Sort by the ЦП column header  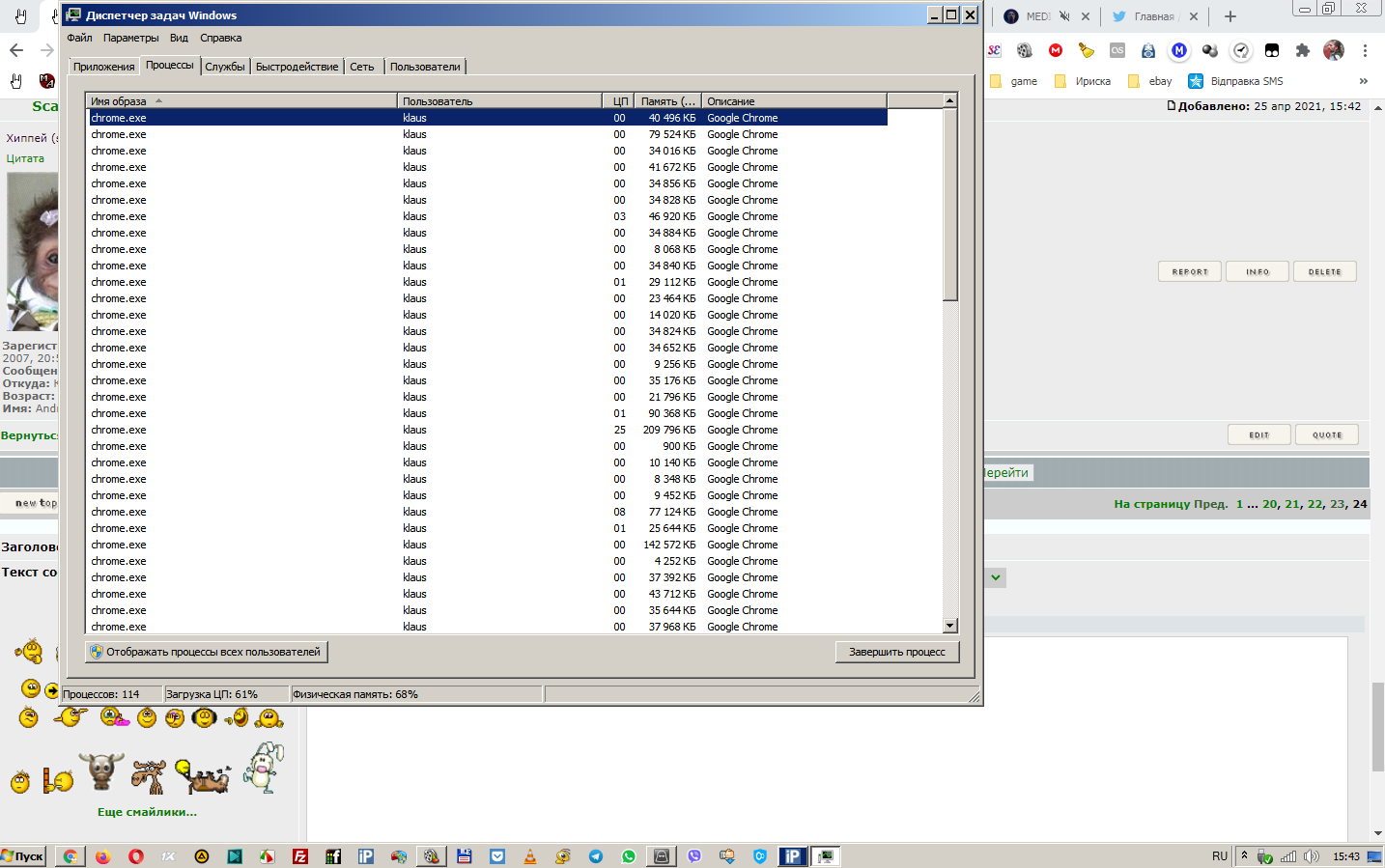618,100
